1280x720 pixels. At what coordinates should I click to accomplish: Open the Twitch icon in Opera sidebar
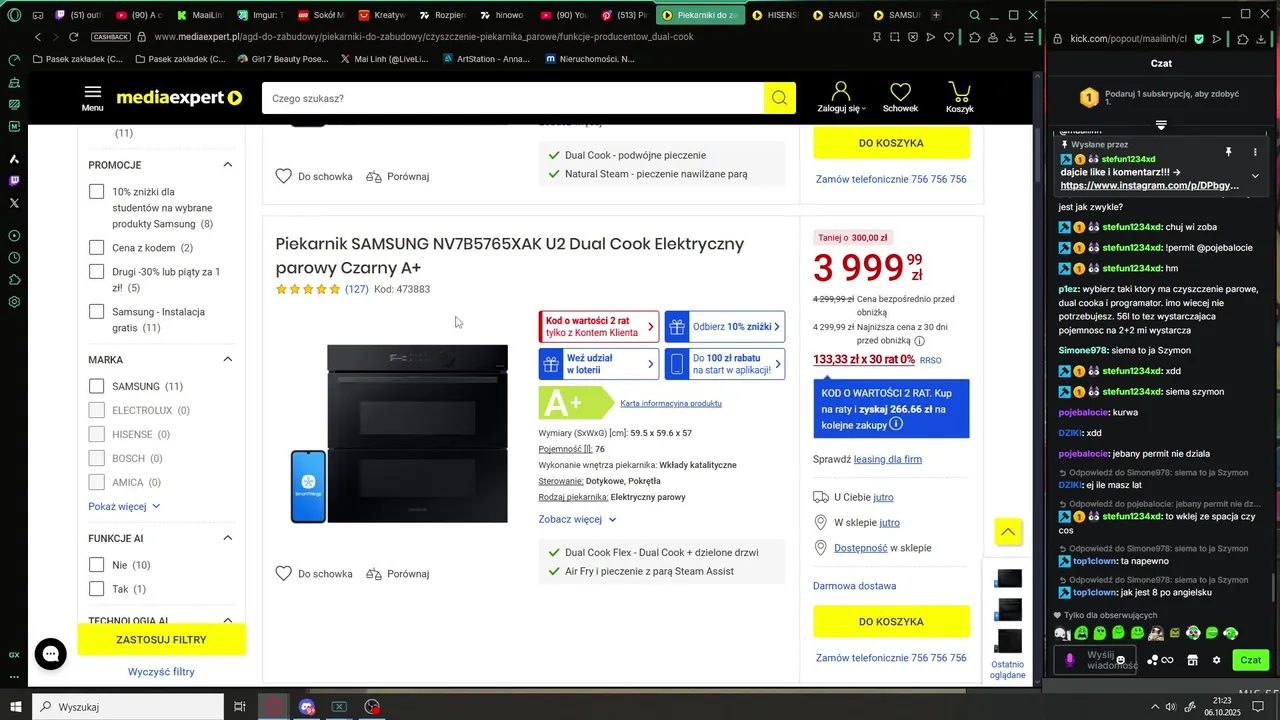click(14, 181)
